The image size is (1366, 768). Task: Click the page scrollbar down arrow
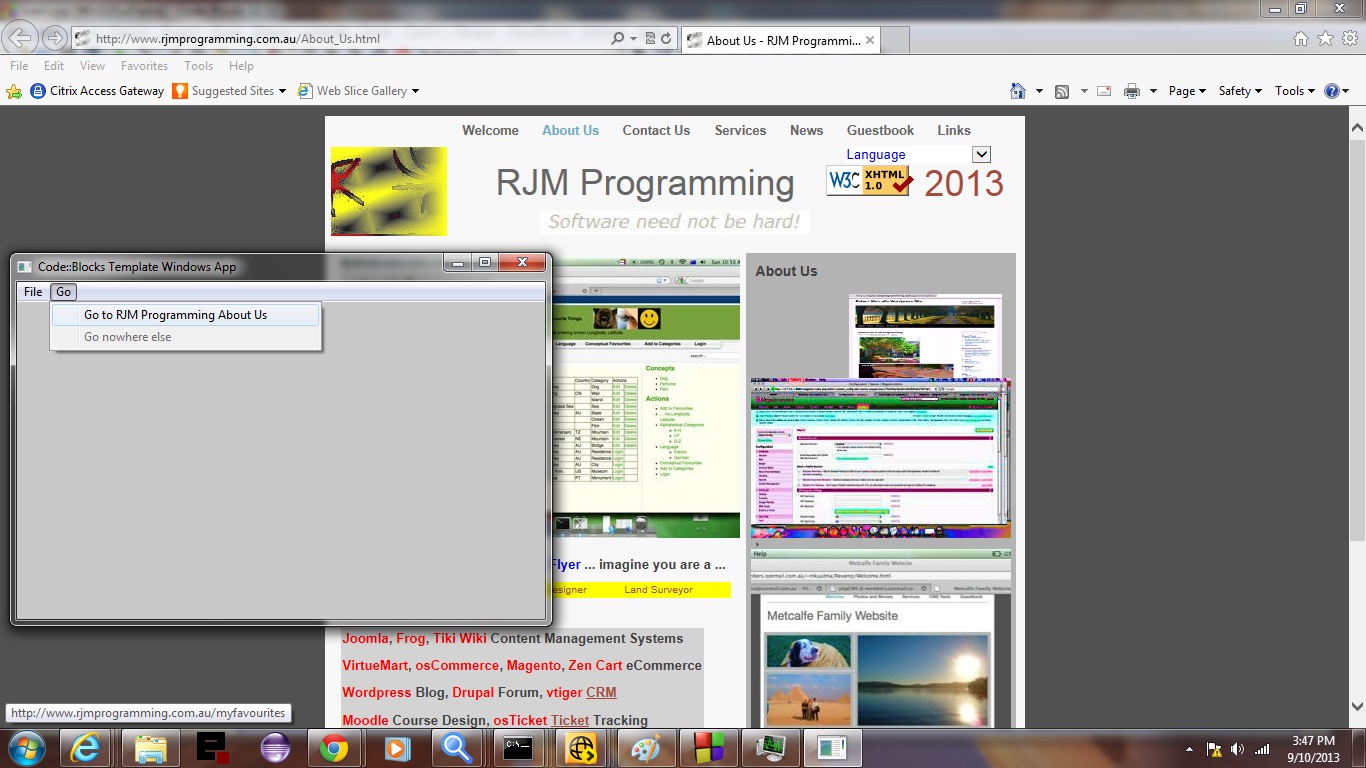pyautogui.click(x=1357, y=704)
